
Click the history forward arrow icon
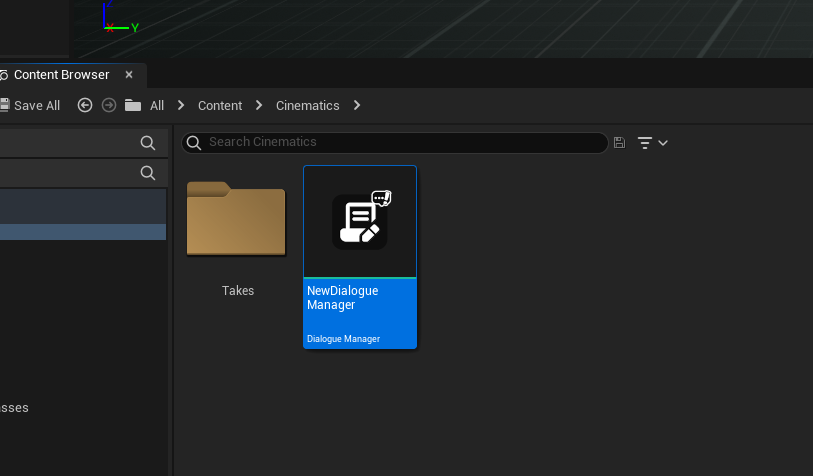(109, 105)
